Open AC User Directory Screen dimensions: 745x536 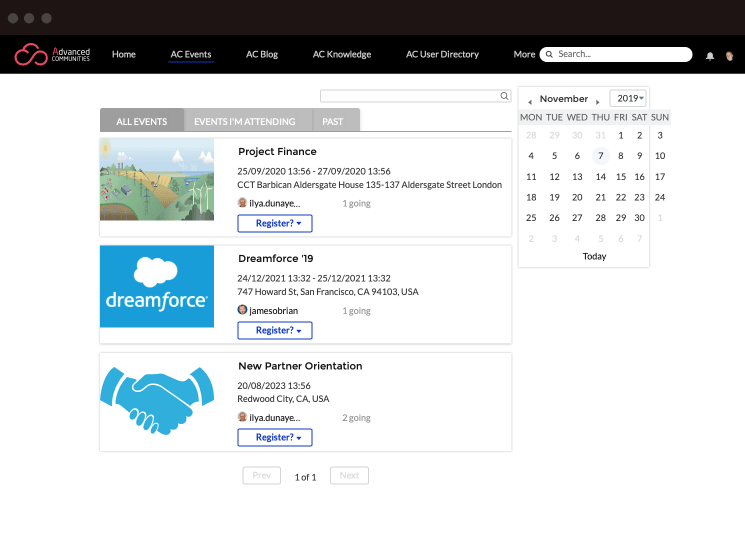tap(442, 54)
